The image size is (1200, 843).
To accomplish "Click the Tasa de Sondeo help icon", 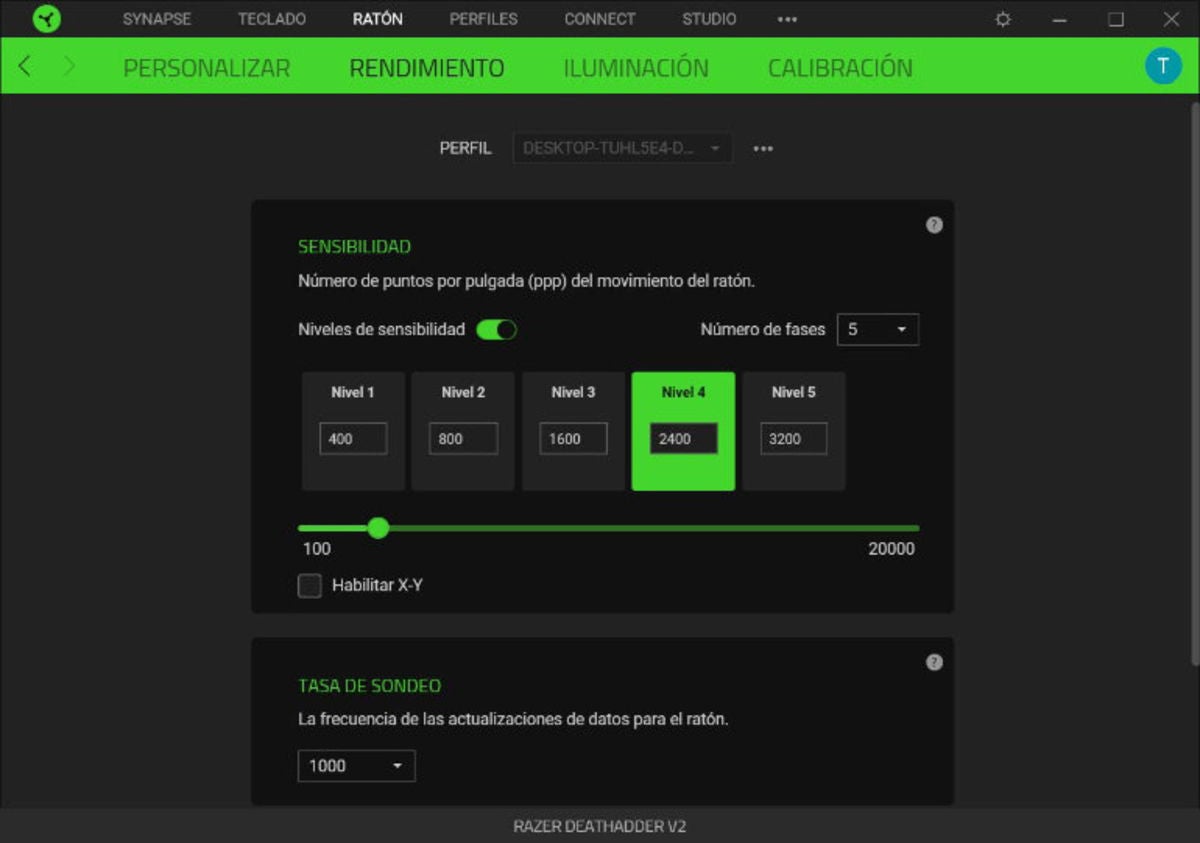I will [x=934, y=662].
